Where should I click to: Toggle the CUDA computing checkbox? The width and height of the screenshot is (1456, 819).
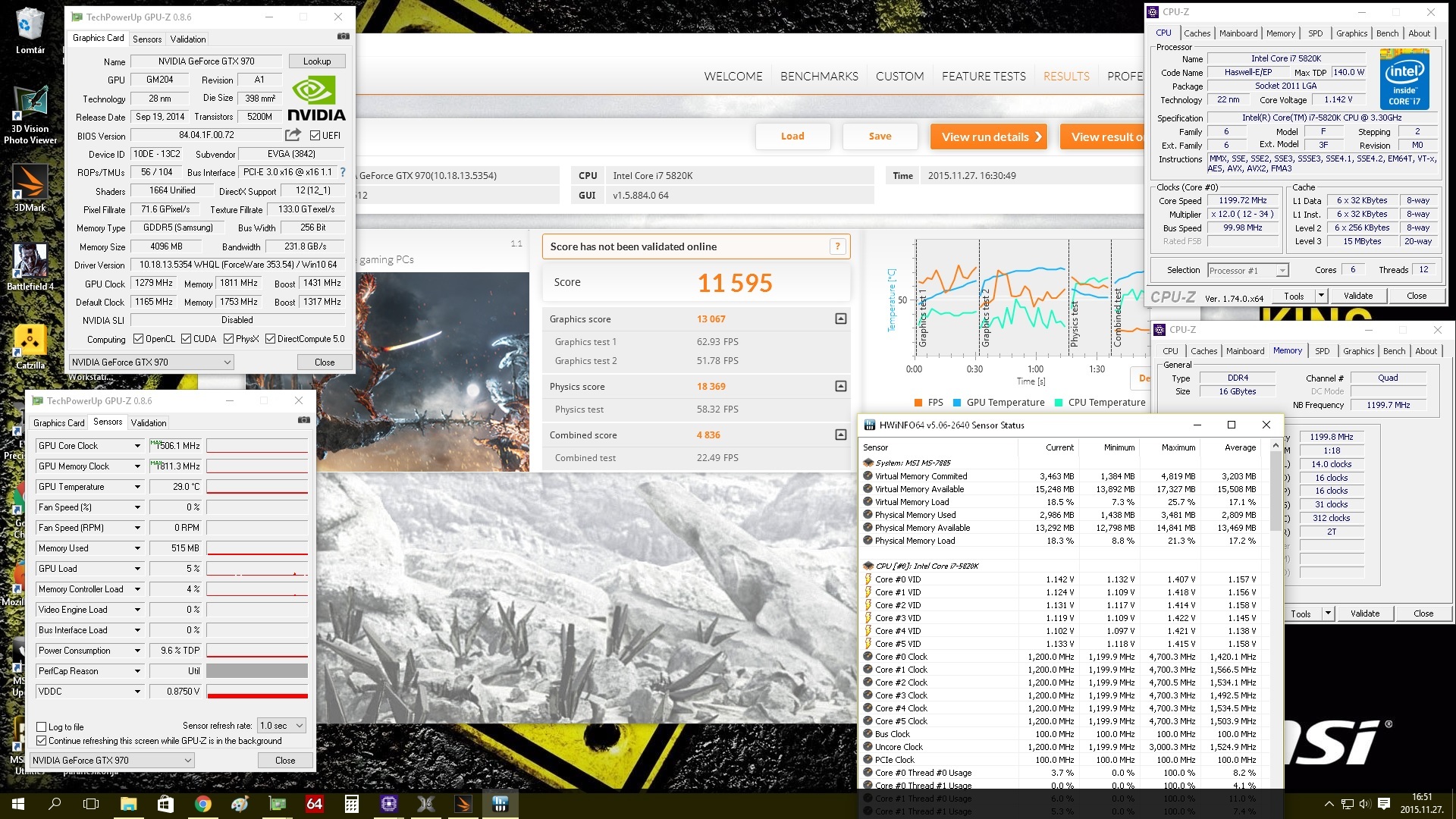click(x=186, y=339)
